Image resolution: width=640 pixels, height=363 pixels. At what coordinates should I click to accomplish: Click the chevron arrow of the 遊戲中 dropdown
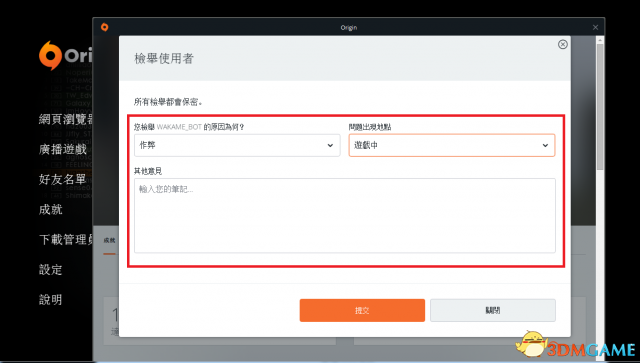pyautogui.click(x=545, y=145)
